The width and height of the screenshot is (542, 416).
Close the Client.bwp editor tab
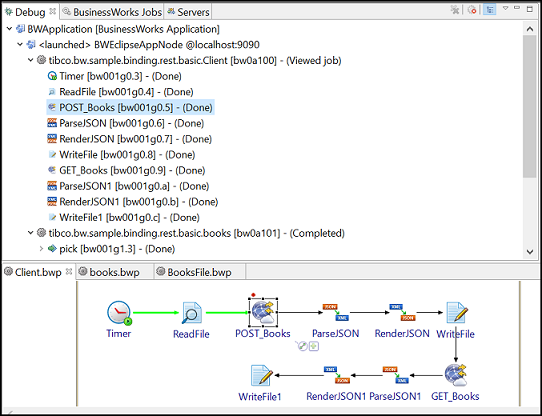tap(69, 271)
